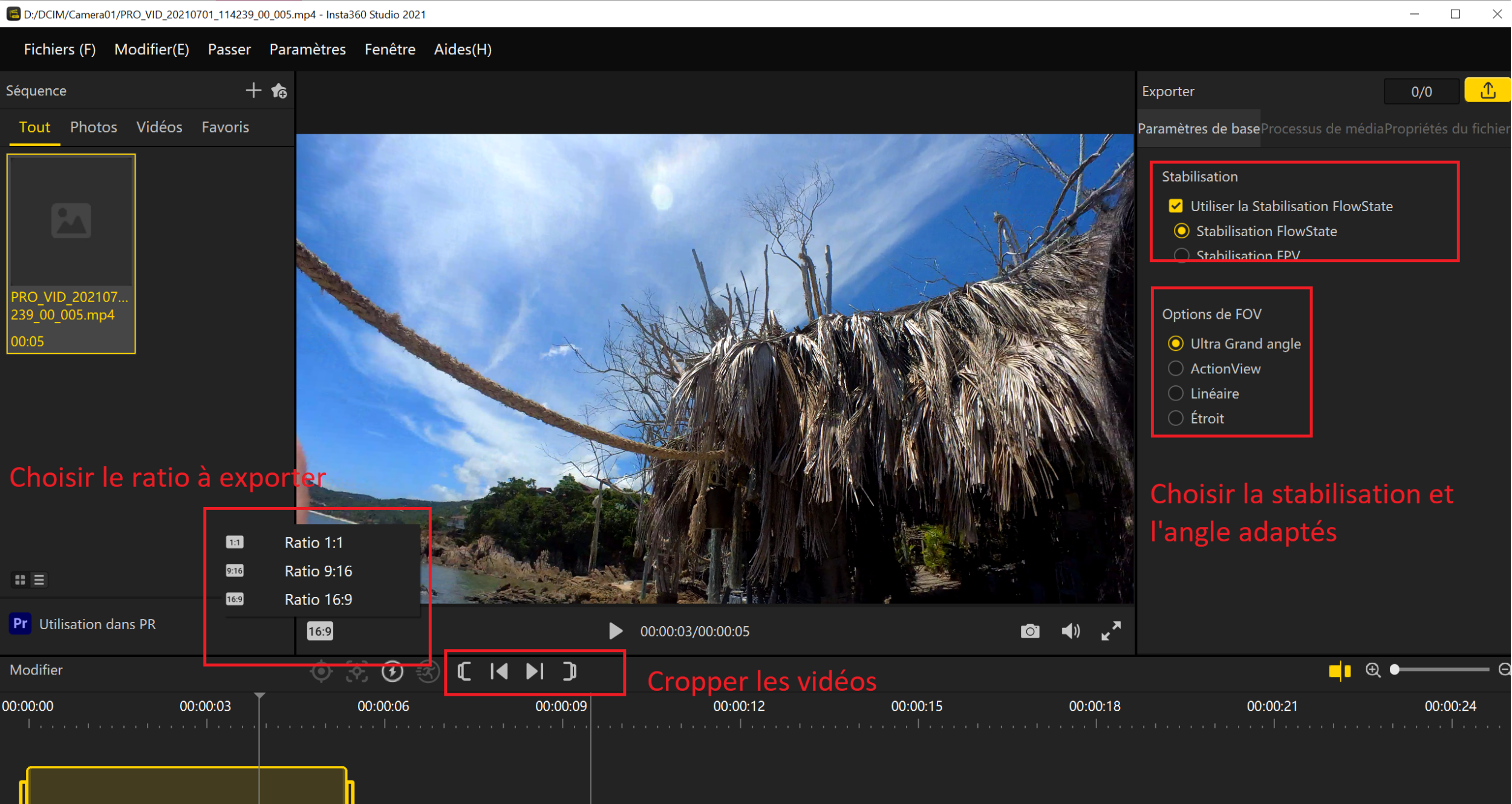Click the 00:00:03/00:00:05 timecode
1512x804 pixels.
pos(695,631)
